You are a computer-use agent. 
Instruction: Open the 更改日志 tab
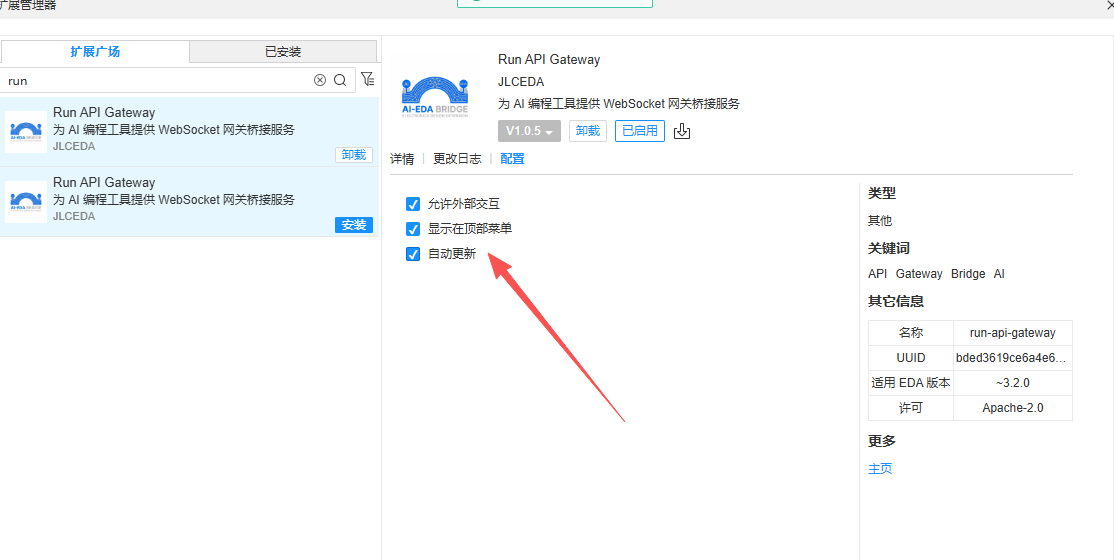458,159
